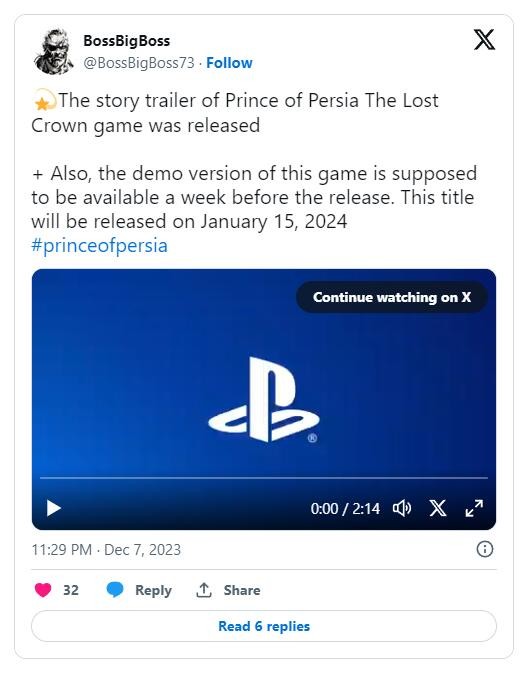Screen dimensions: 528x674
Task: Play the trailer video
Action: [x=53, y=508]
